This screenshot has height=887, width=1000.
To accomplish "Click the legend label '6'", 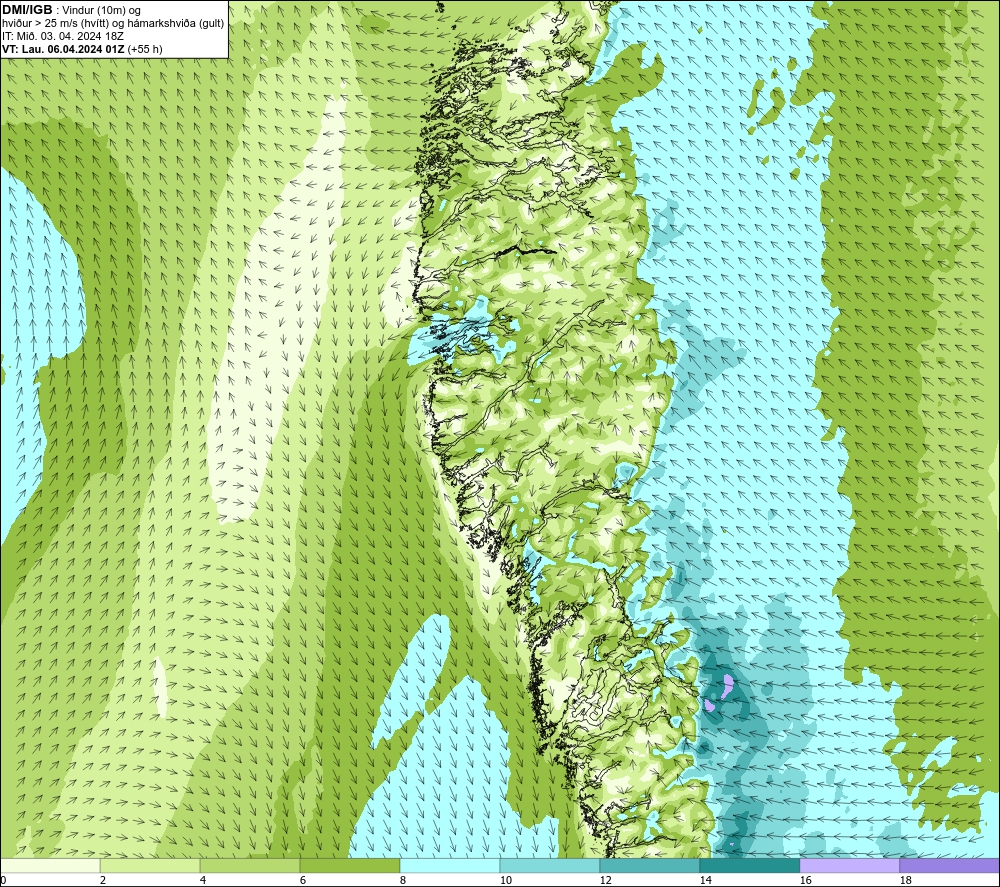I will 302,881.
